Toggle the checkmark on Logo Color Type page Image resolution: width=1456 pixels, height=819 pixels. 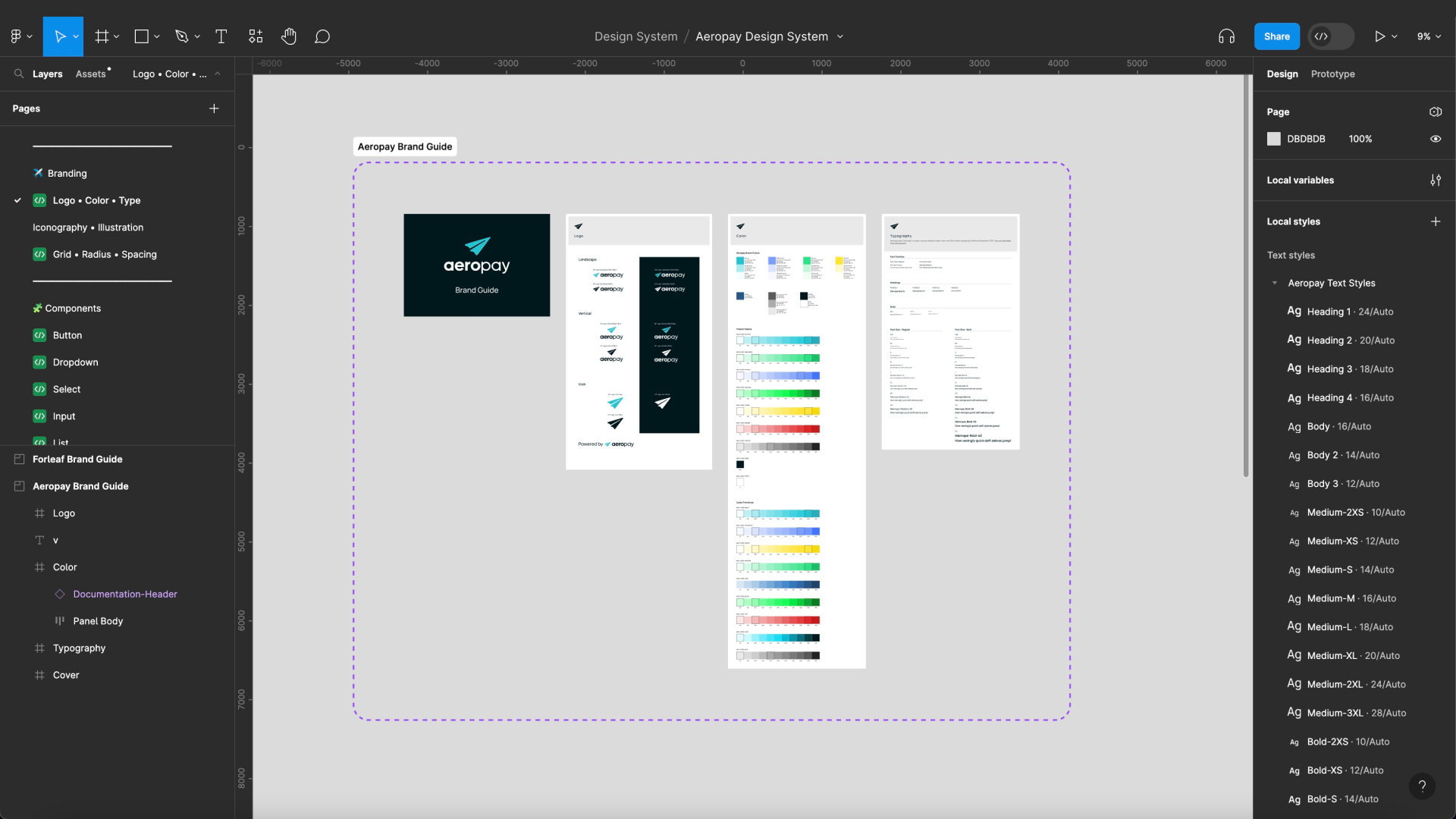[17, 200]
